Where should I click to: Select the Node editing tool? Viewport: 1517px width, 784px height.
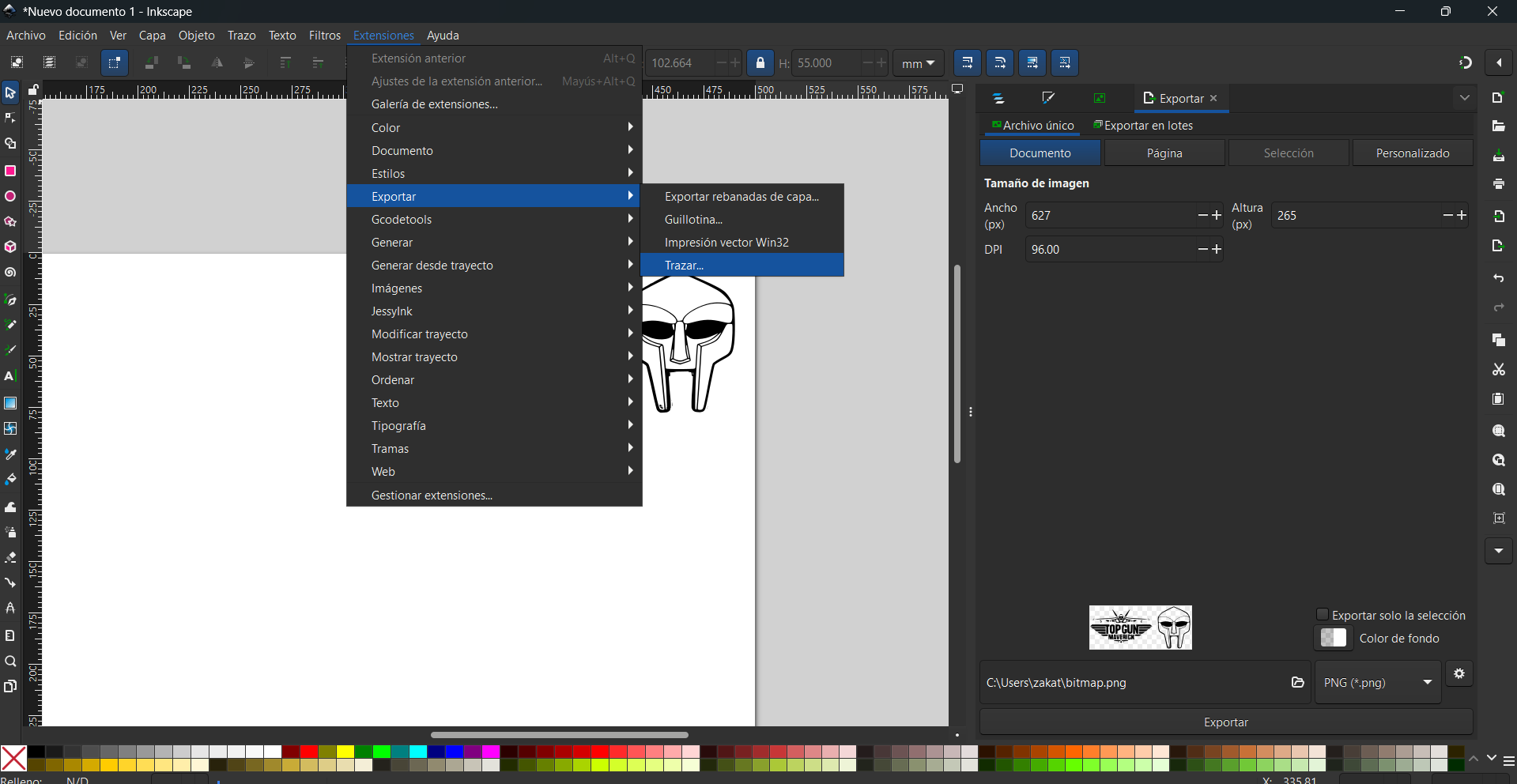click(10, 119)
